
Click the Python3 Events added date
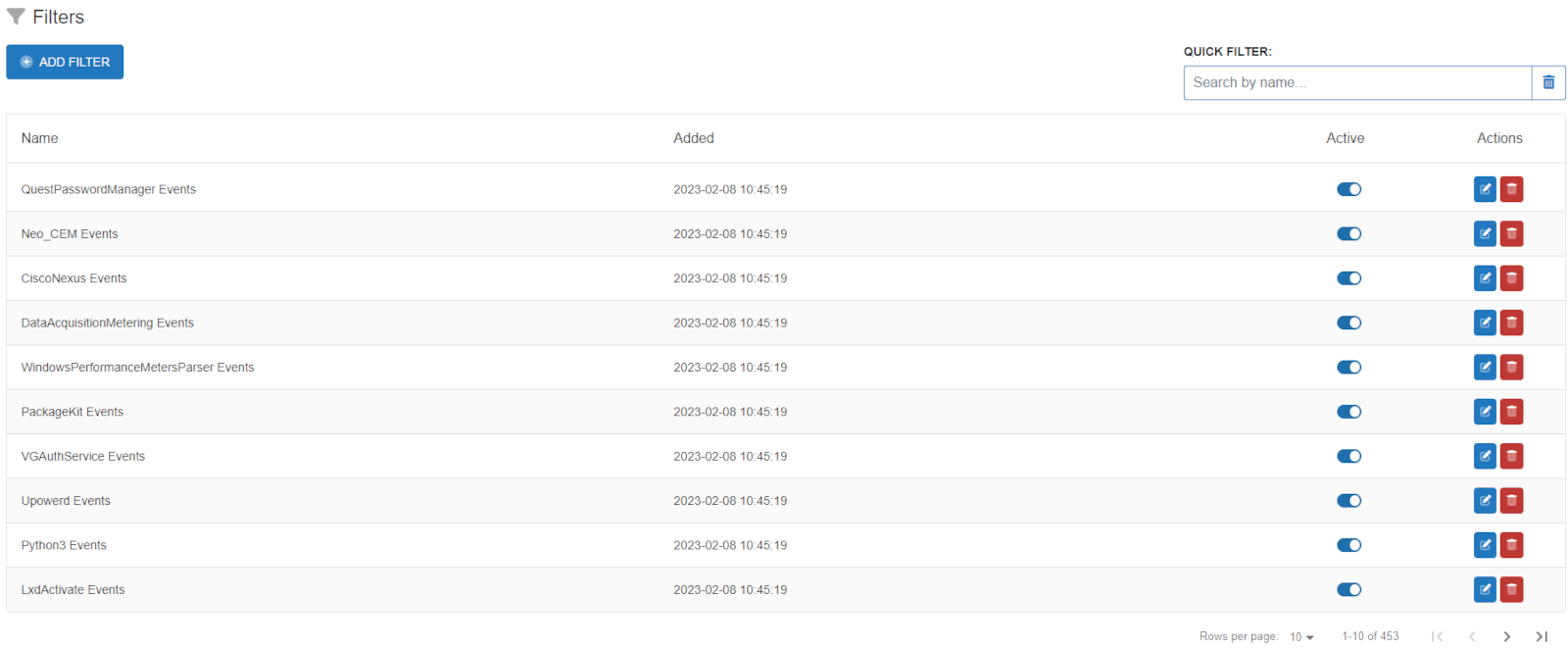point(730,545)
